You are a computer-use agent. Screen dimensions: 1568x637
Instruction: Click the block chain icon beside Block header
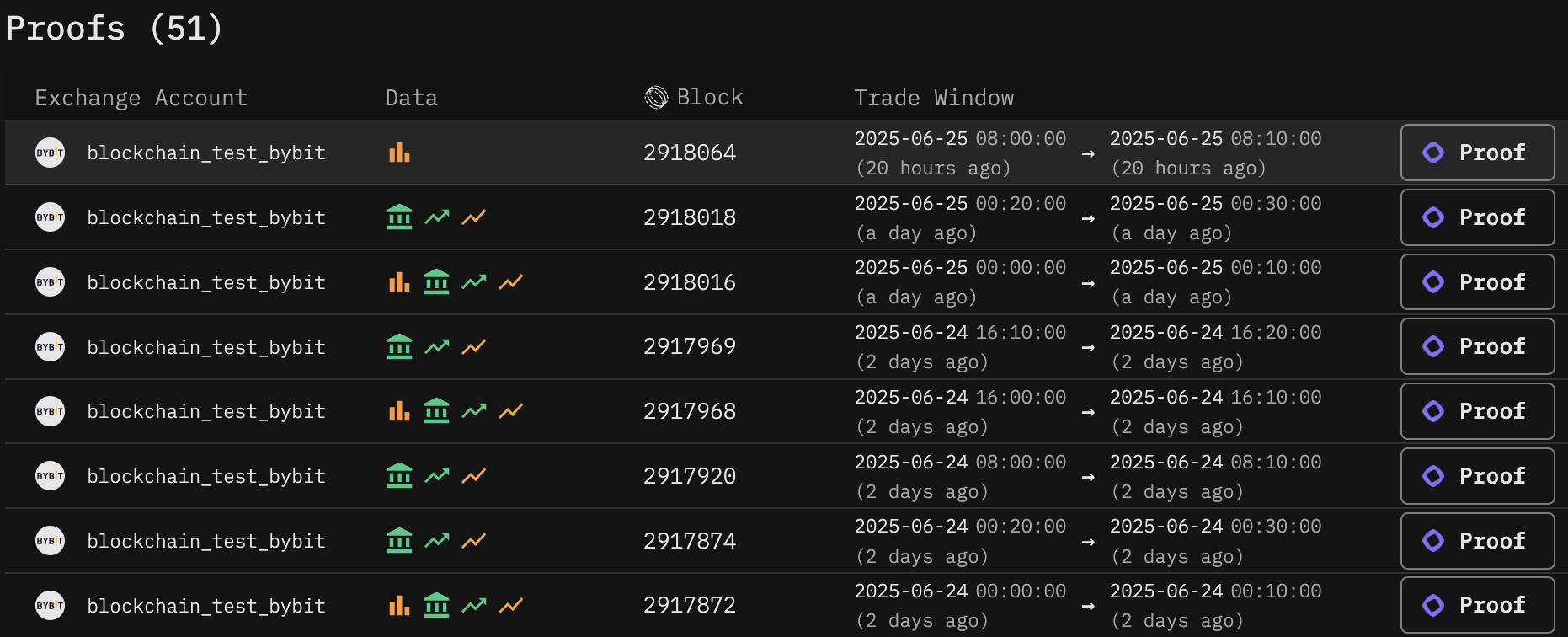(x=656, y=98)
